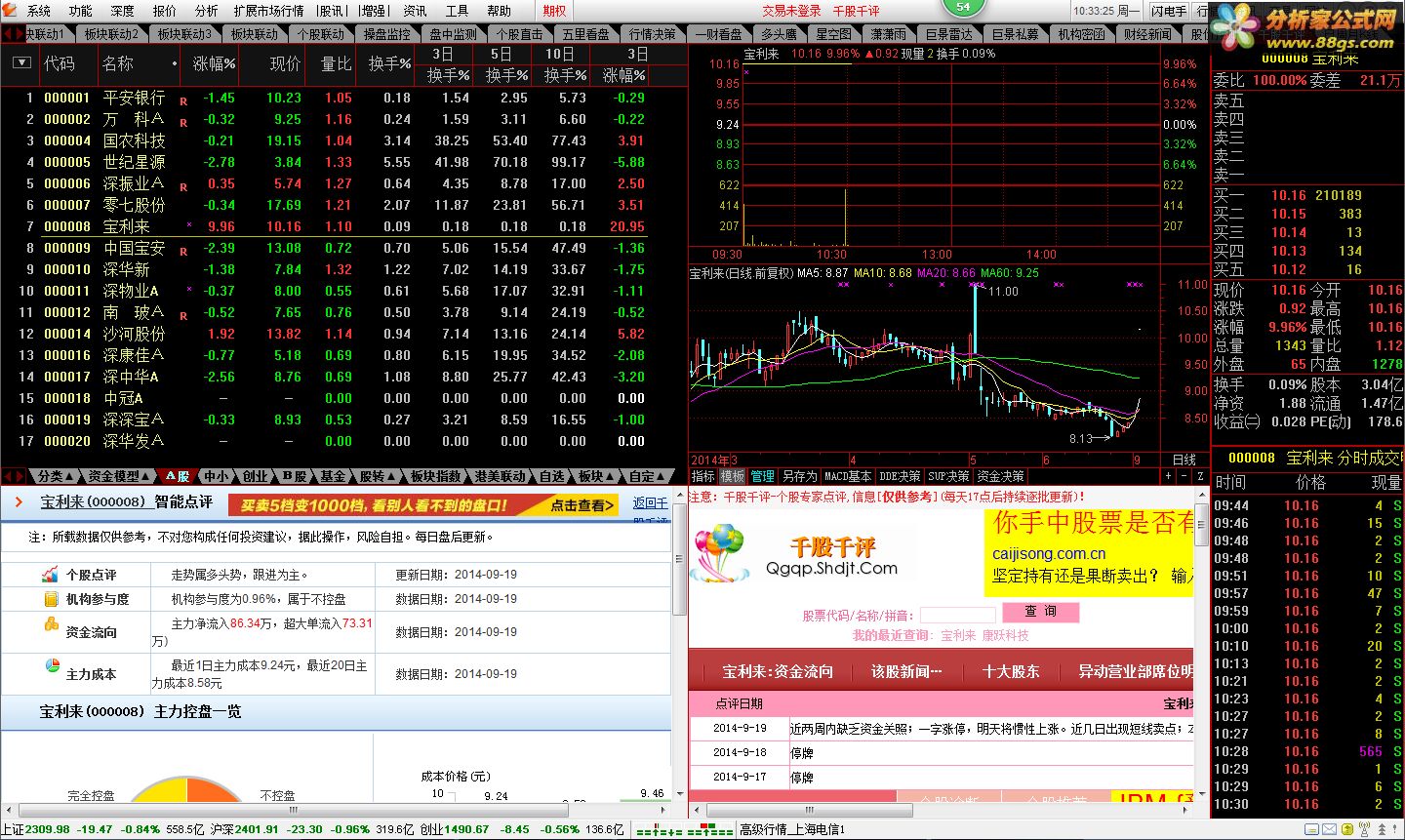Click the green 54 speed indicator badge
Viewport: 1405px width, 840px height.
point(963,8)
